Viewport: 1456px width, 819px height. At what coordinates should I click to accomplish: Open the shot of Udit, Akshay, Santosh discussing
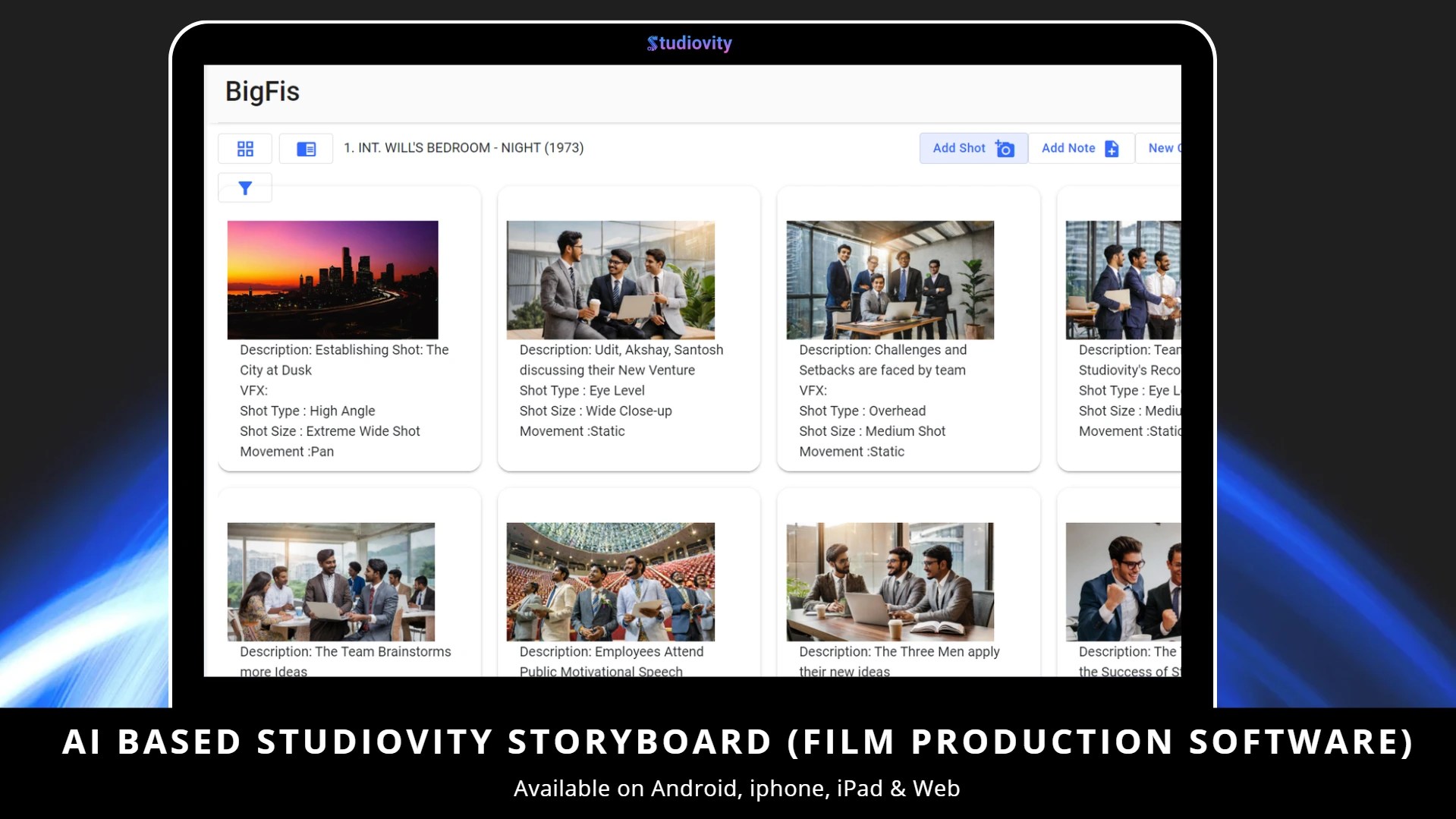[611, 279]
